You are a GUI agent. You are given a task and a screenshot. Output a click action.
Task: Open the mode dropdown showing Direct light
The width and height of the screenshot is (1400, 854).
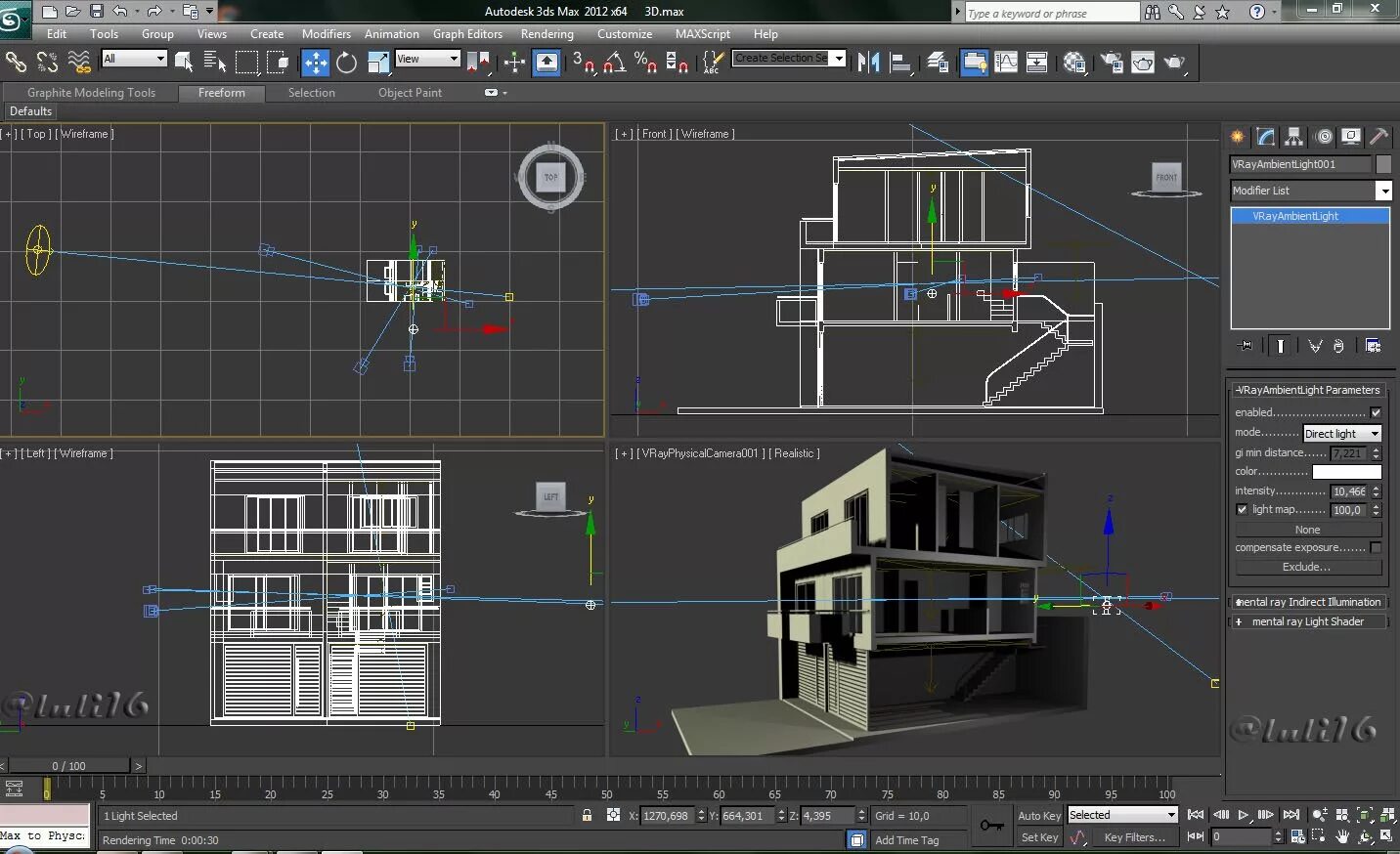click(1341, 433)
